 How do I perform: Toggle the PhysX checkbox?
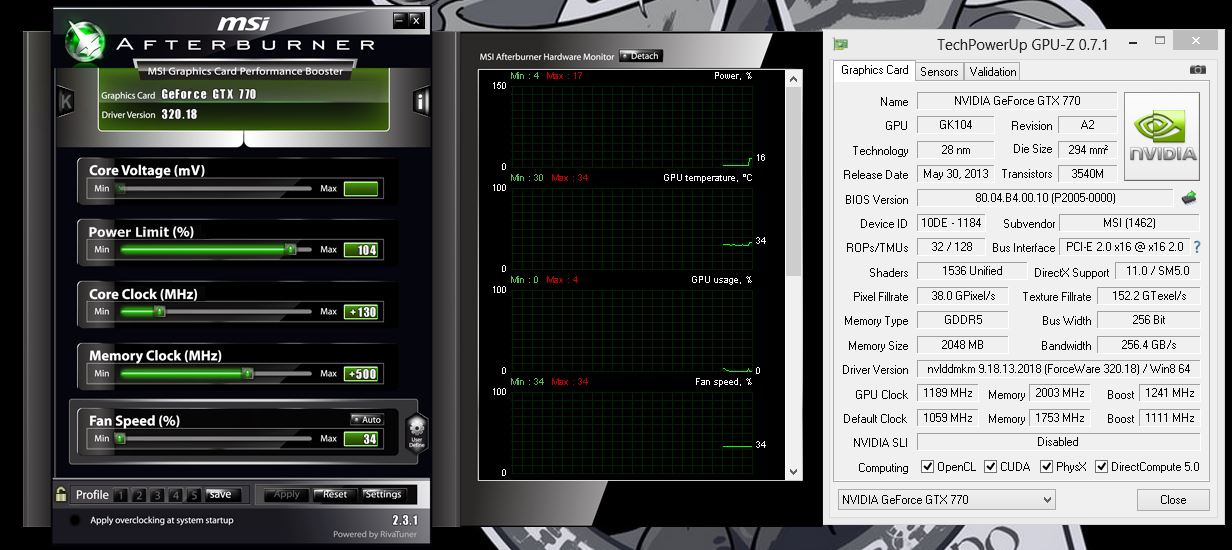point(1047,467)
